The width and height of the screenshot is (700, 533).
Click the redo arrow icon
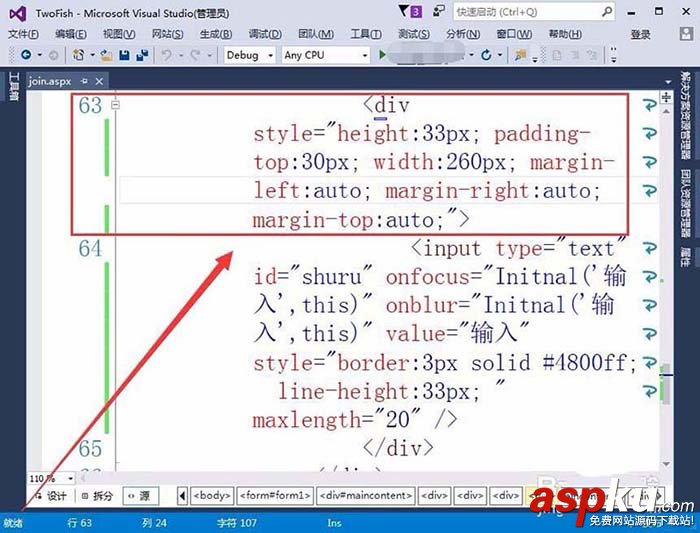(x=195, y=55)
